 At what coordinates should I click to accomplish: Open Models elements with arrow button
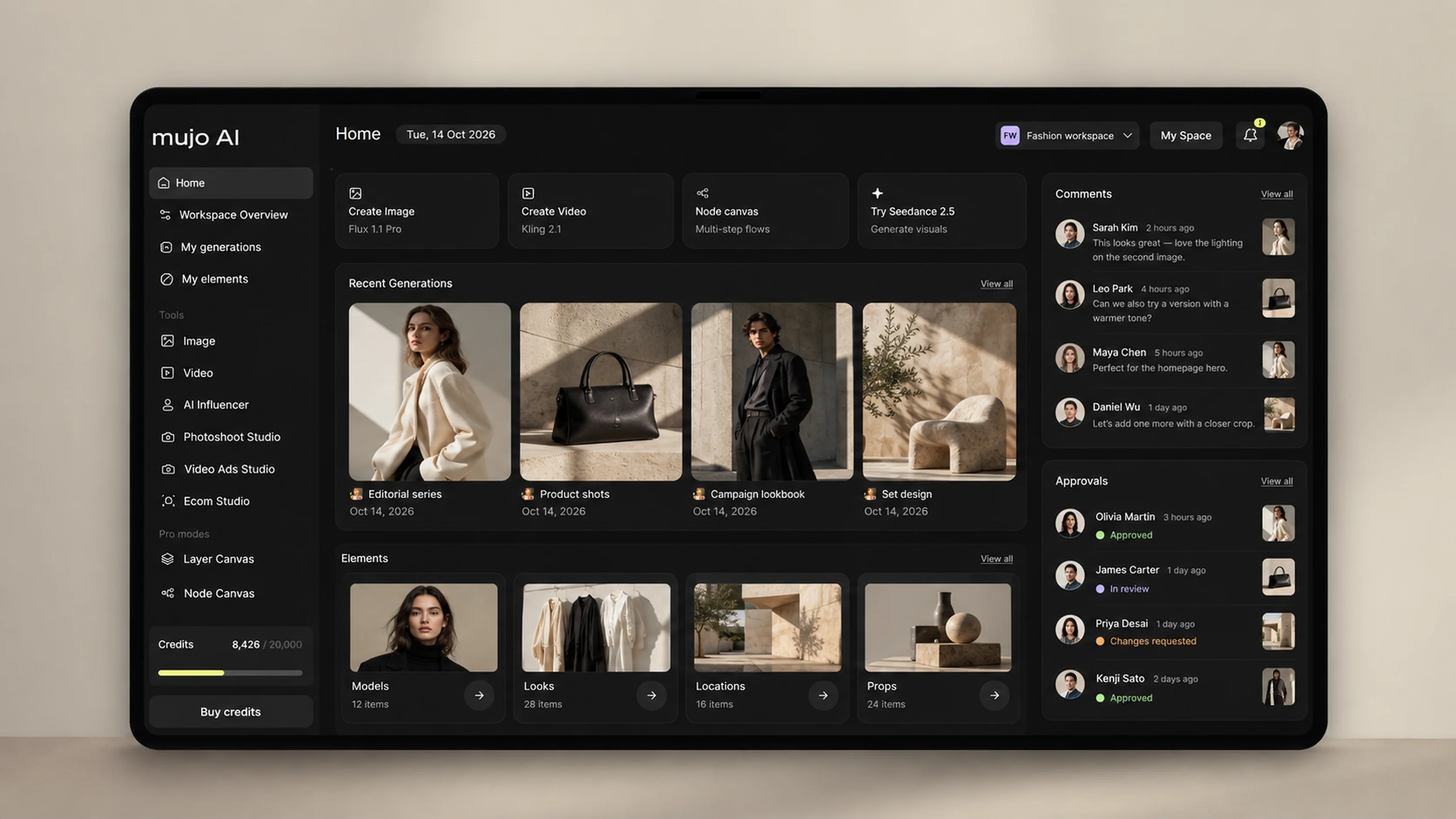(479, 695)
